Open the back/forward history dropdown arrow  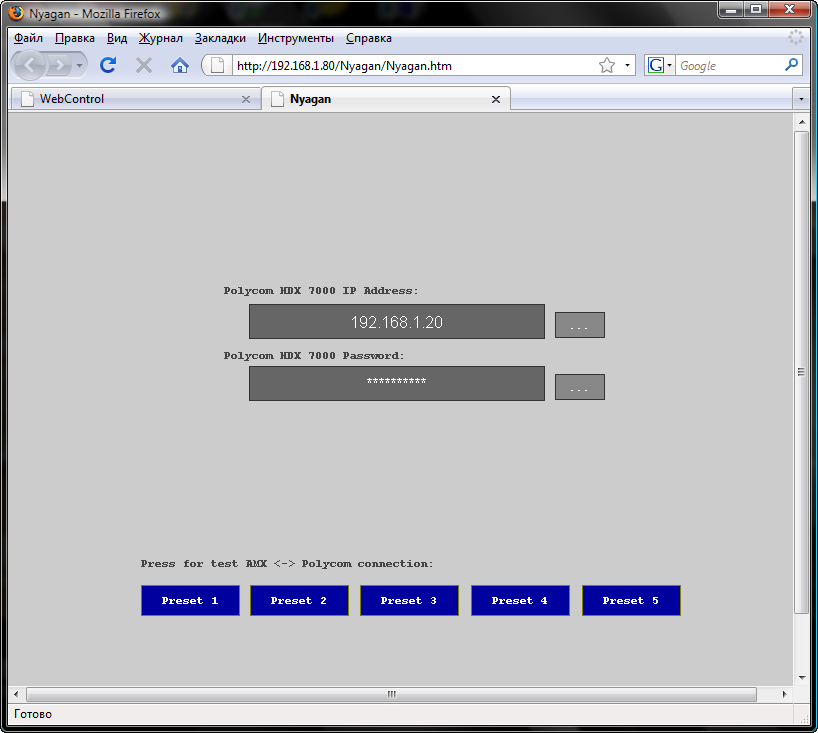79,65
